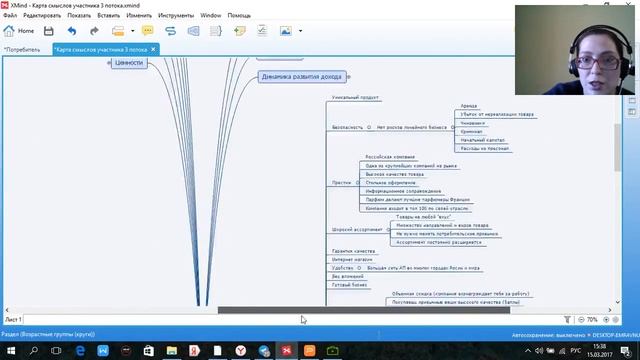
Task: Open Yandex Browser from the taskbar
Action: pos(241,351)
